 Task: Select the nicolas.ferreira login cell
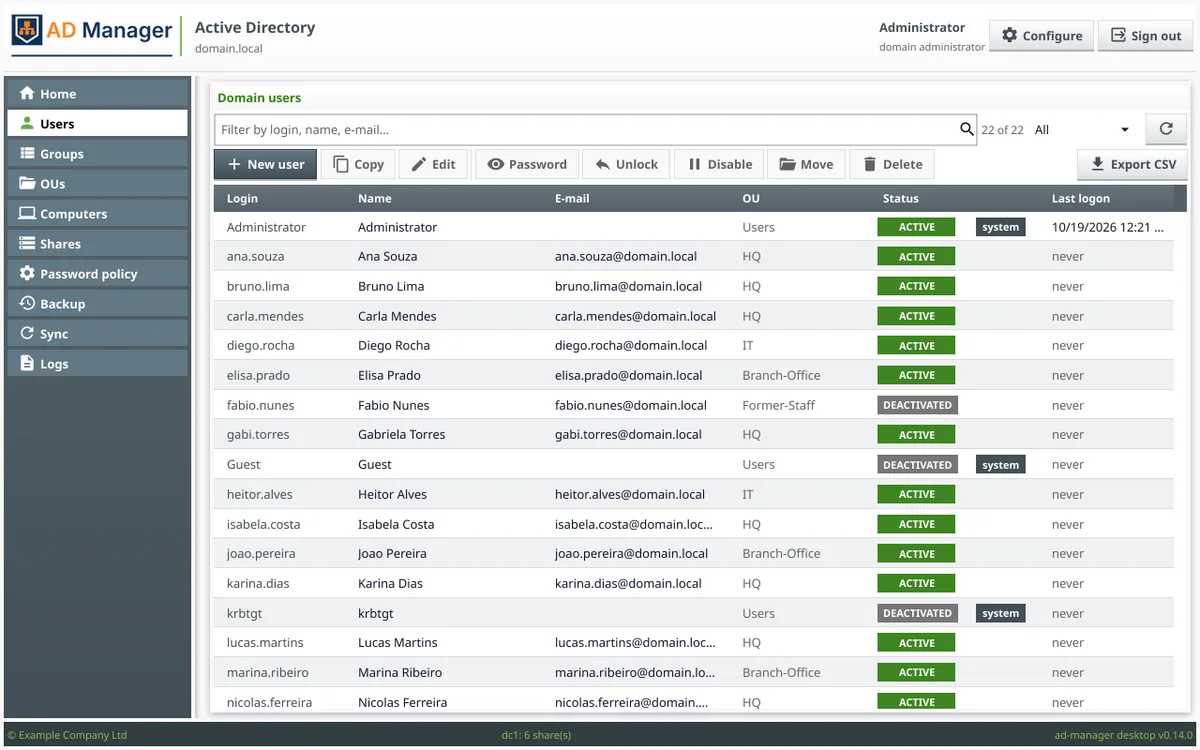[269, 702]
